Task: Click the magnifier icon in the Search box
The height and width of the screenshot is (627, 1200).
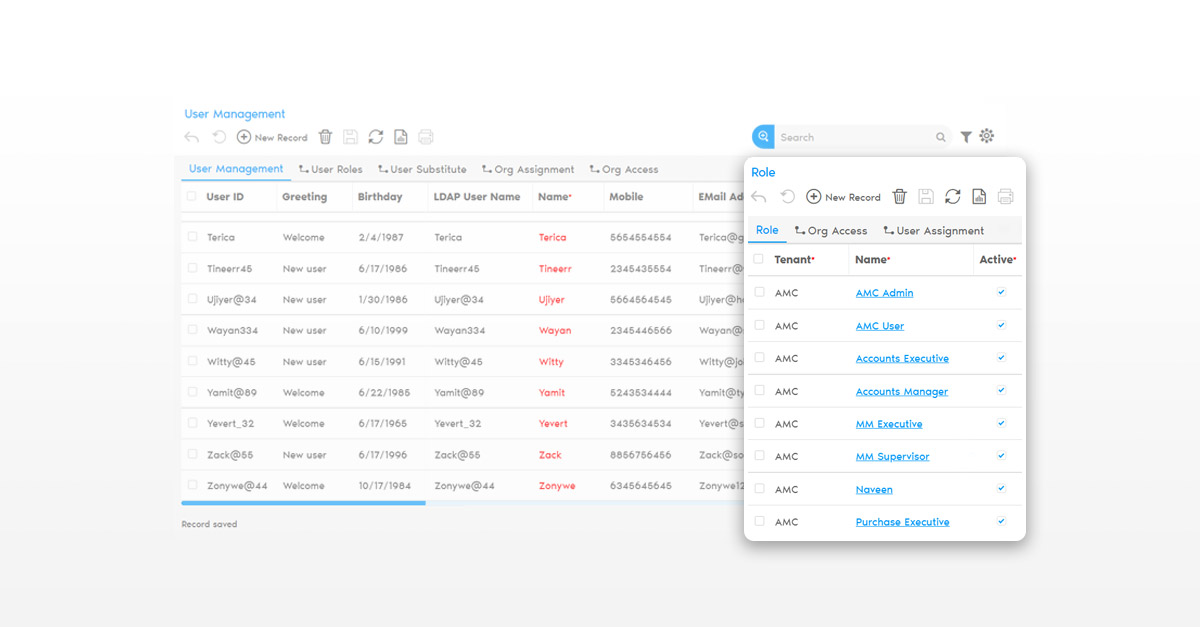Action: pos(941,137)
